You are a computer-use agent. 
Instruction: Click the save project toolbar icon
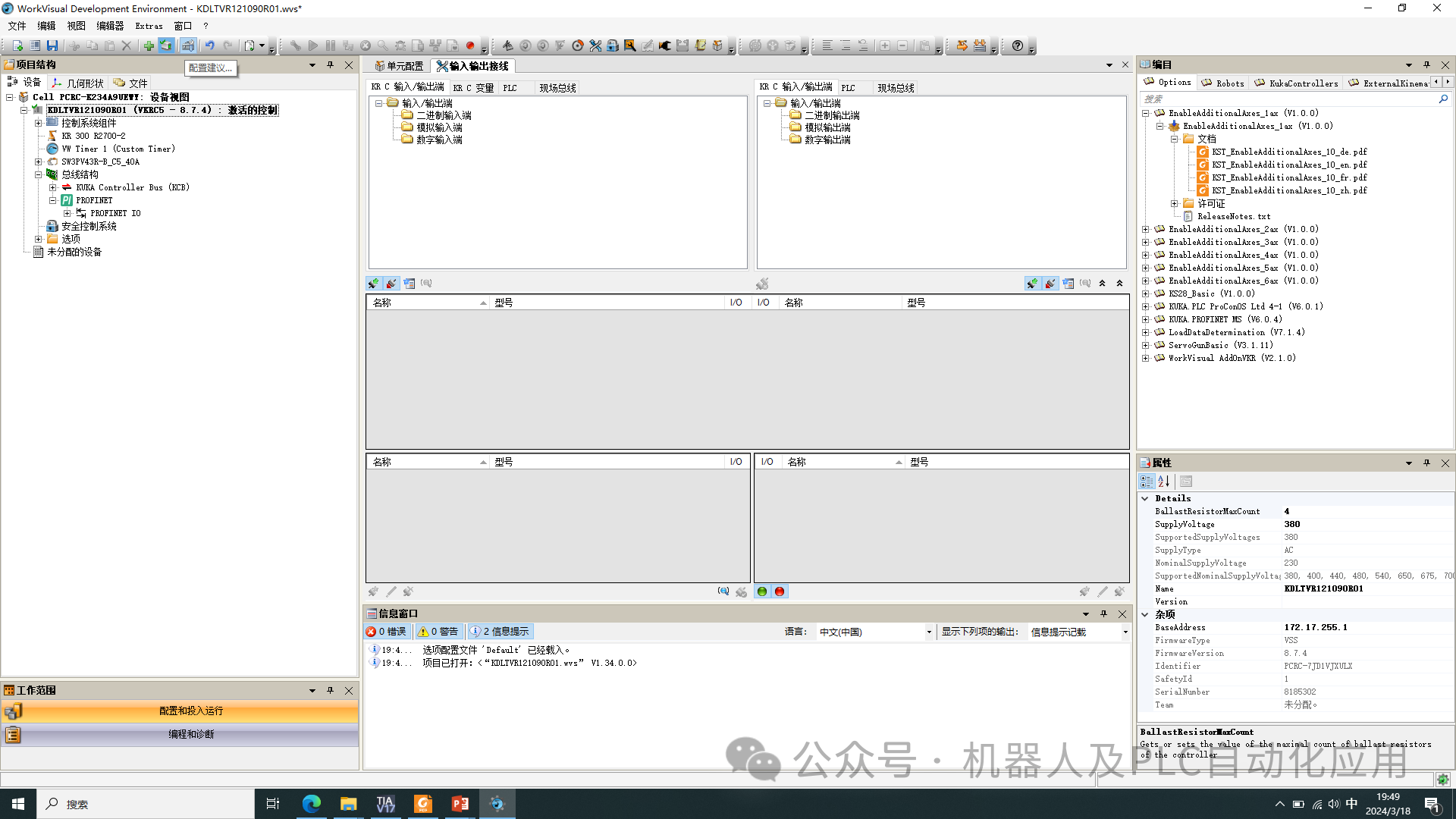point(52,45)
